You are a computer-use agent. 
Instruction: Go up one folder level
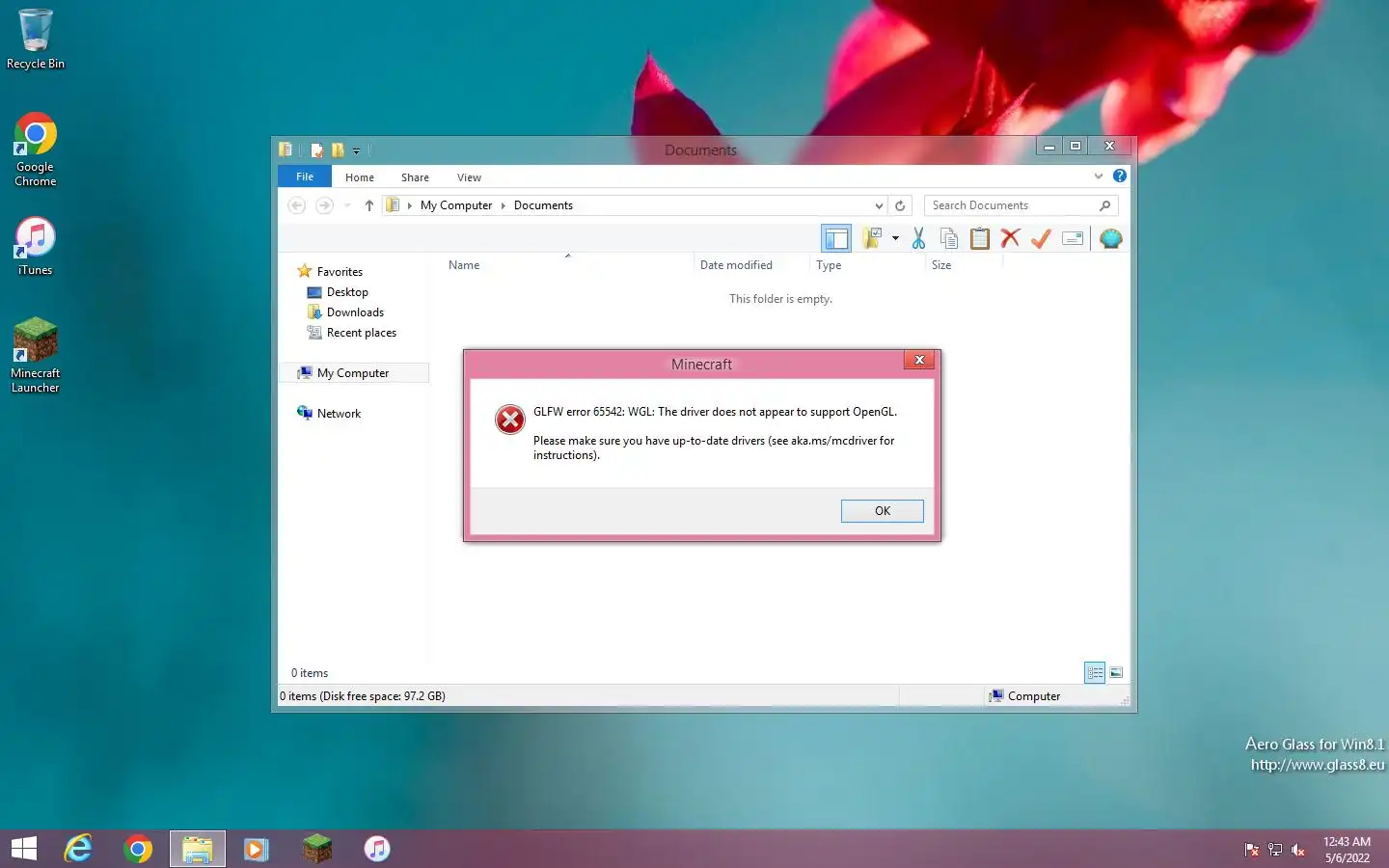(x=369, y=205)
